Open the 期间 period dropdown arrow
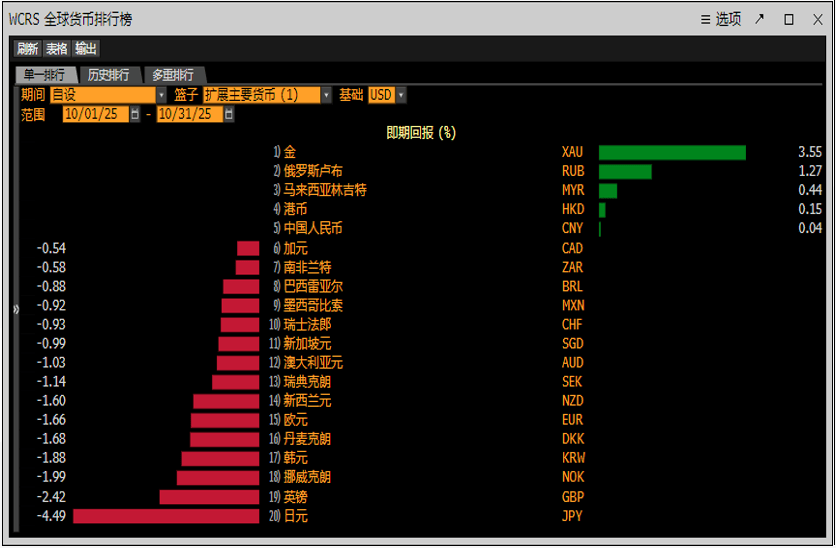The width and height of the screenshot is (836, 548). pyautogui.click(x=162, y=95)
